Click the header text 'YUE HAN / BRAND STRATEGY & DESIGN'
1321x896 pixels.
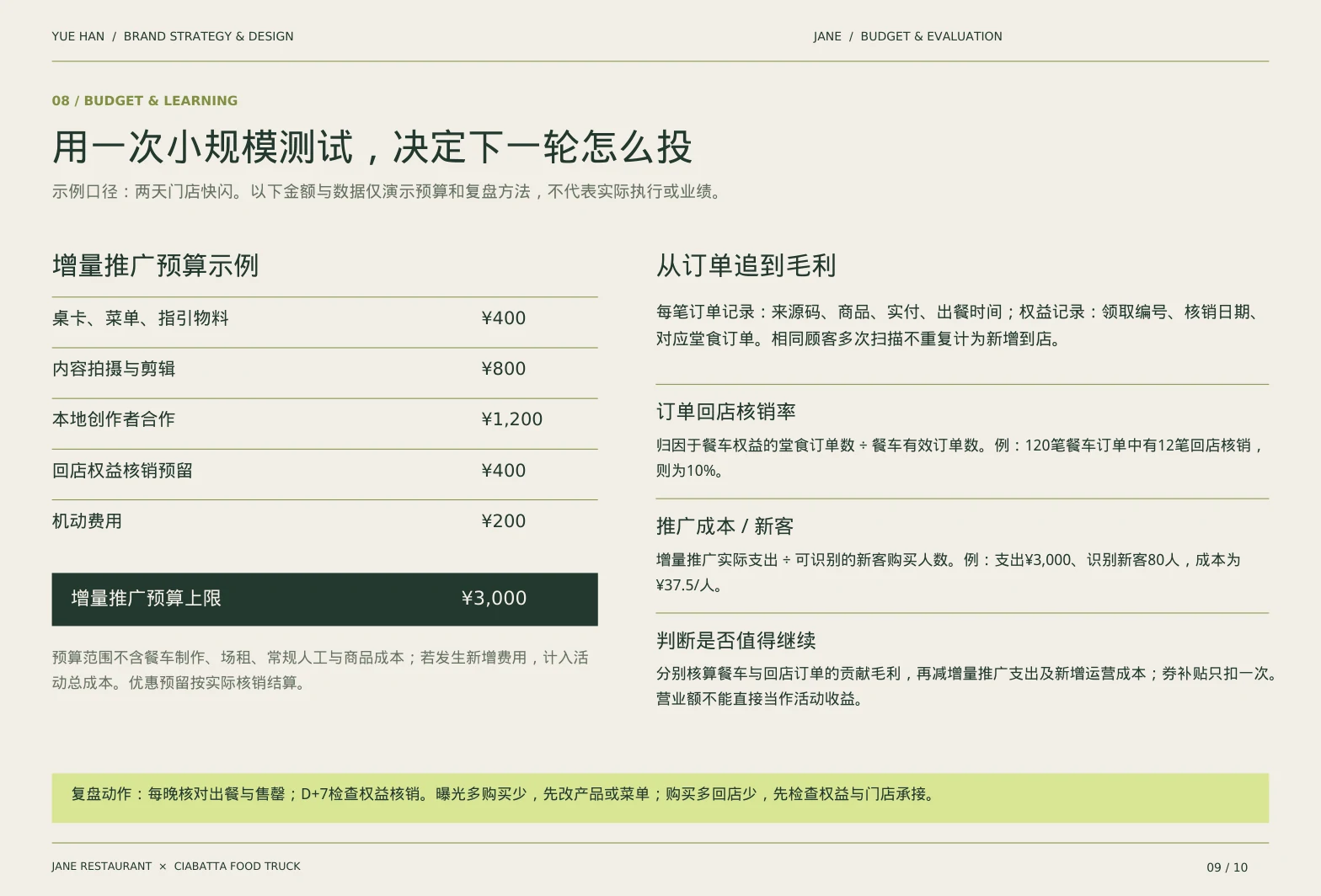click(x=173, y=36)
